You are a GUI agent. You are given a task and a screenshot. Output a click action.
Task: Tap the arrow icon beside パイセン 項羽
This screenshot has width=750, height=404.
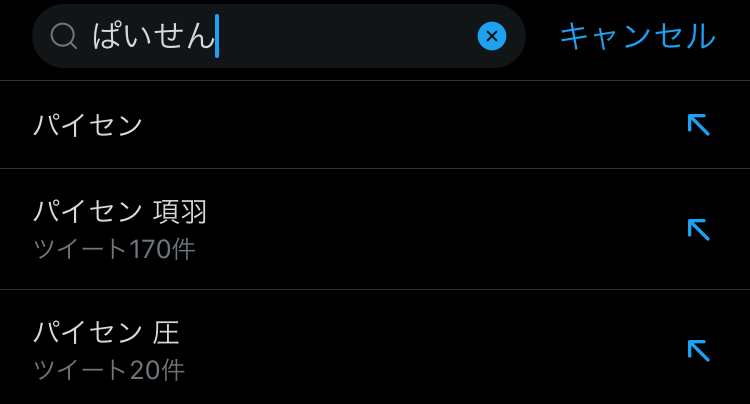coord(698,229)
